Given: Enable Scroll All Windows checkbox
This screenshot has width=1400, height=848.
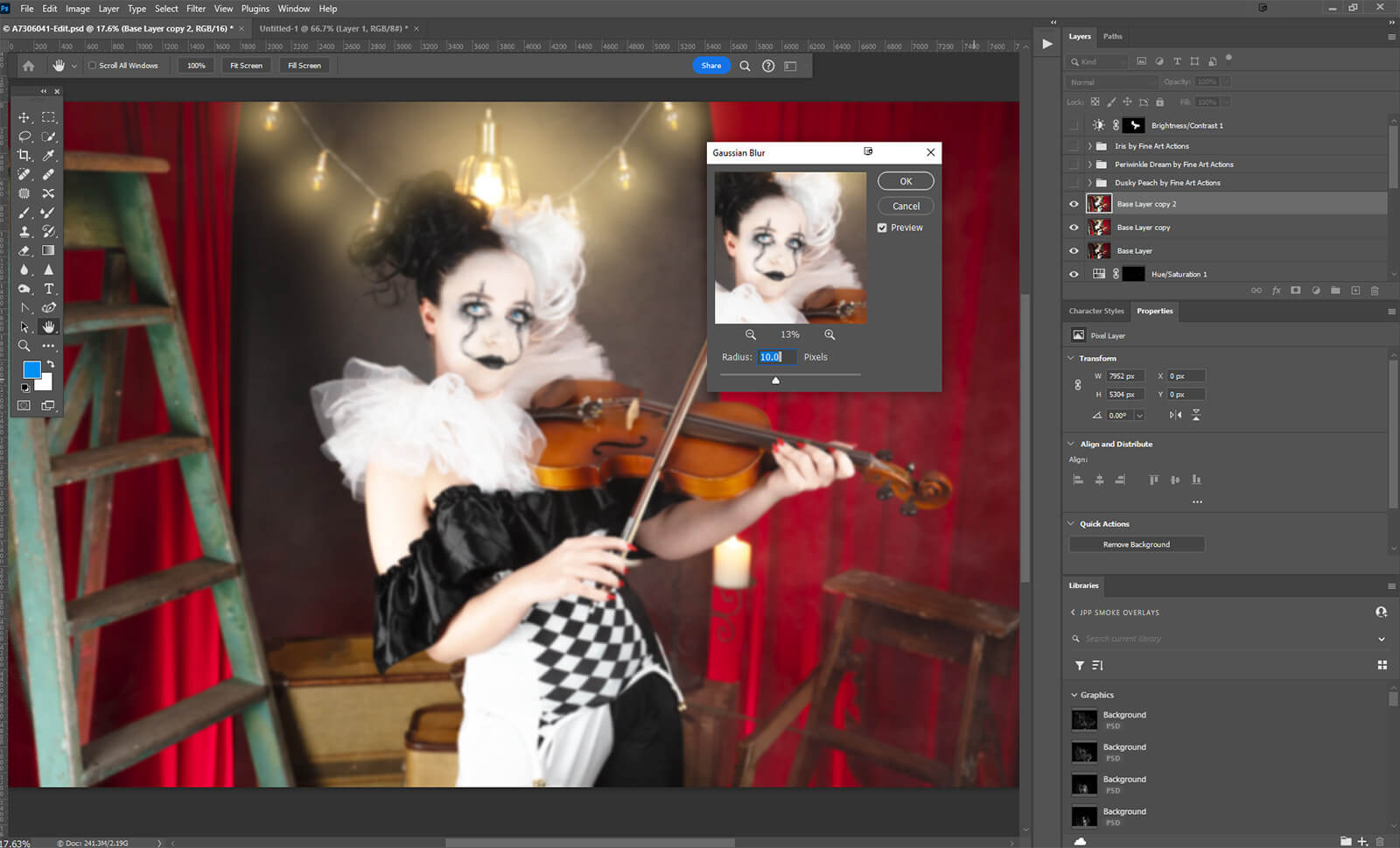Looking at the screenshot, I should 92,66.
